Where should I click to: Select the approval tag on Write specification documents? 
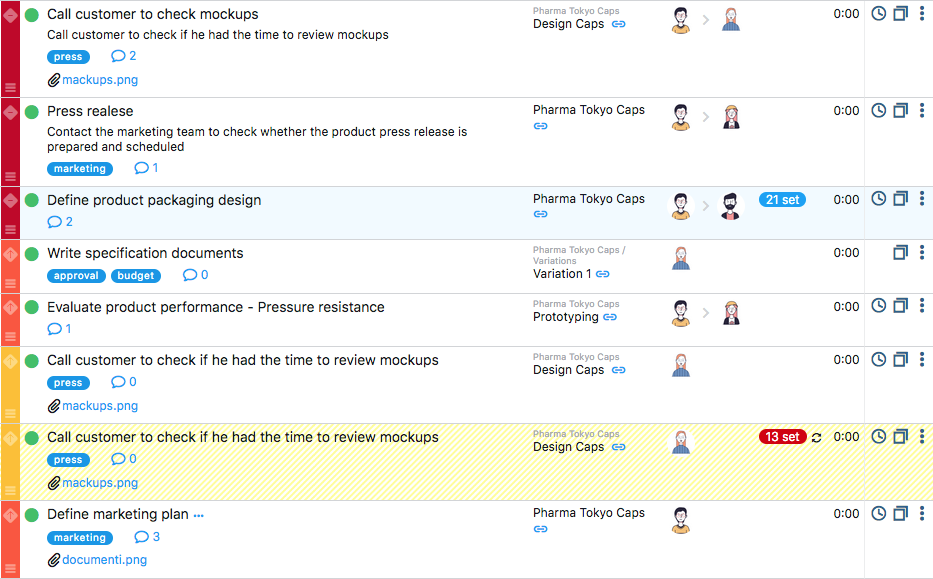pyautogui.click(x=76, y=276)
